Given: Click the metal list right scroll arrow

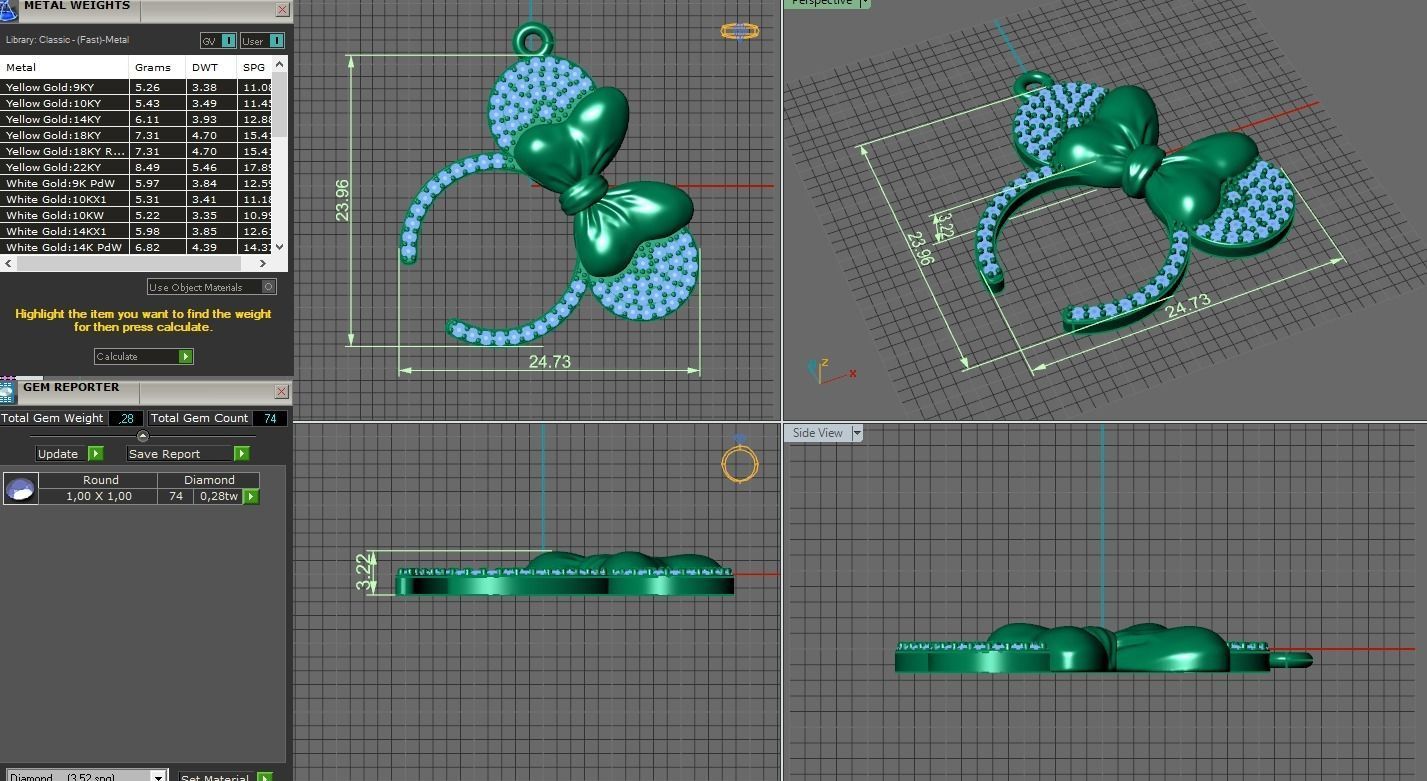Looking at the screenshot, I should click(x=263, y=264).
